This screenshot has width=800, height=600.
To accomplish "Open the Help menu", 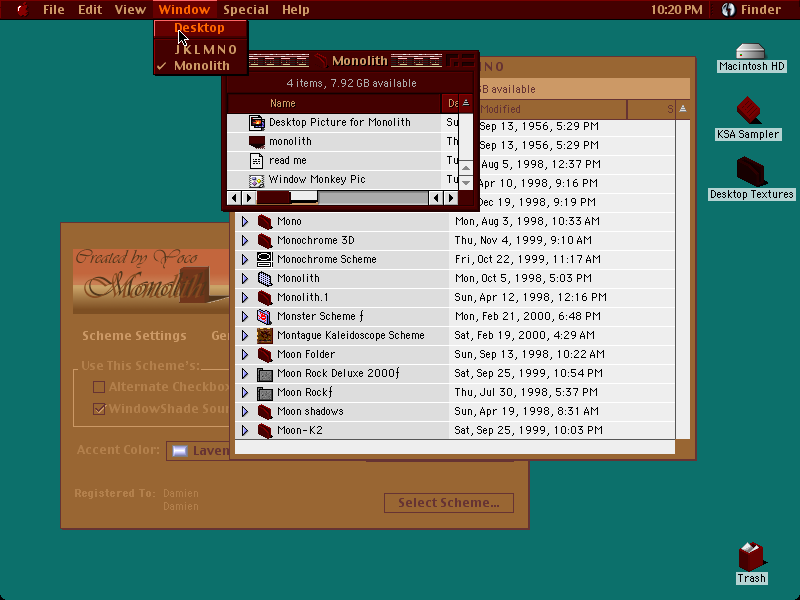I will [x=295, y=10].
